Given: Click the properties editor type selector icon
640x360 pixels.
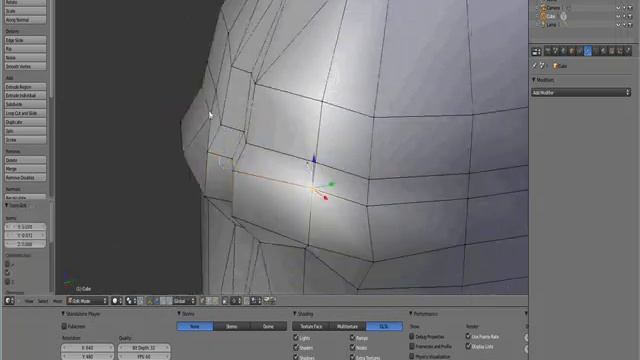Looking at the screenshot, I should click(x=536, y=51).
